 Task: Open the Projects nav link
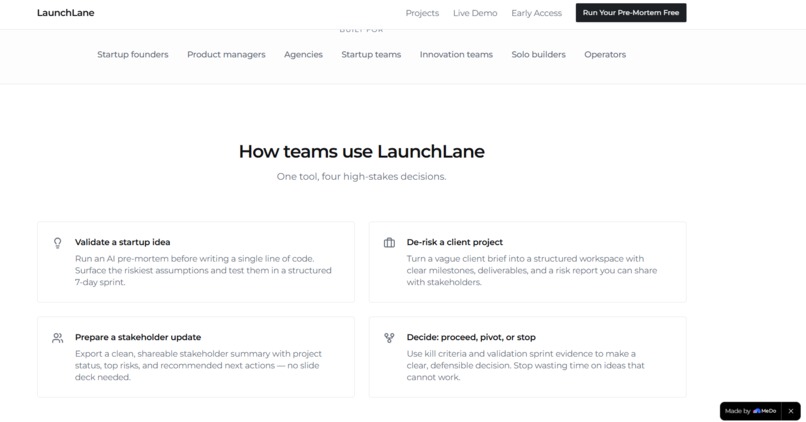tap(422, 13)
